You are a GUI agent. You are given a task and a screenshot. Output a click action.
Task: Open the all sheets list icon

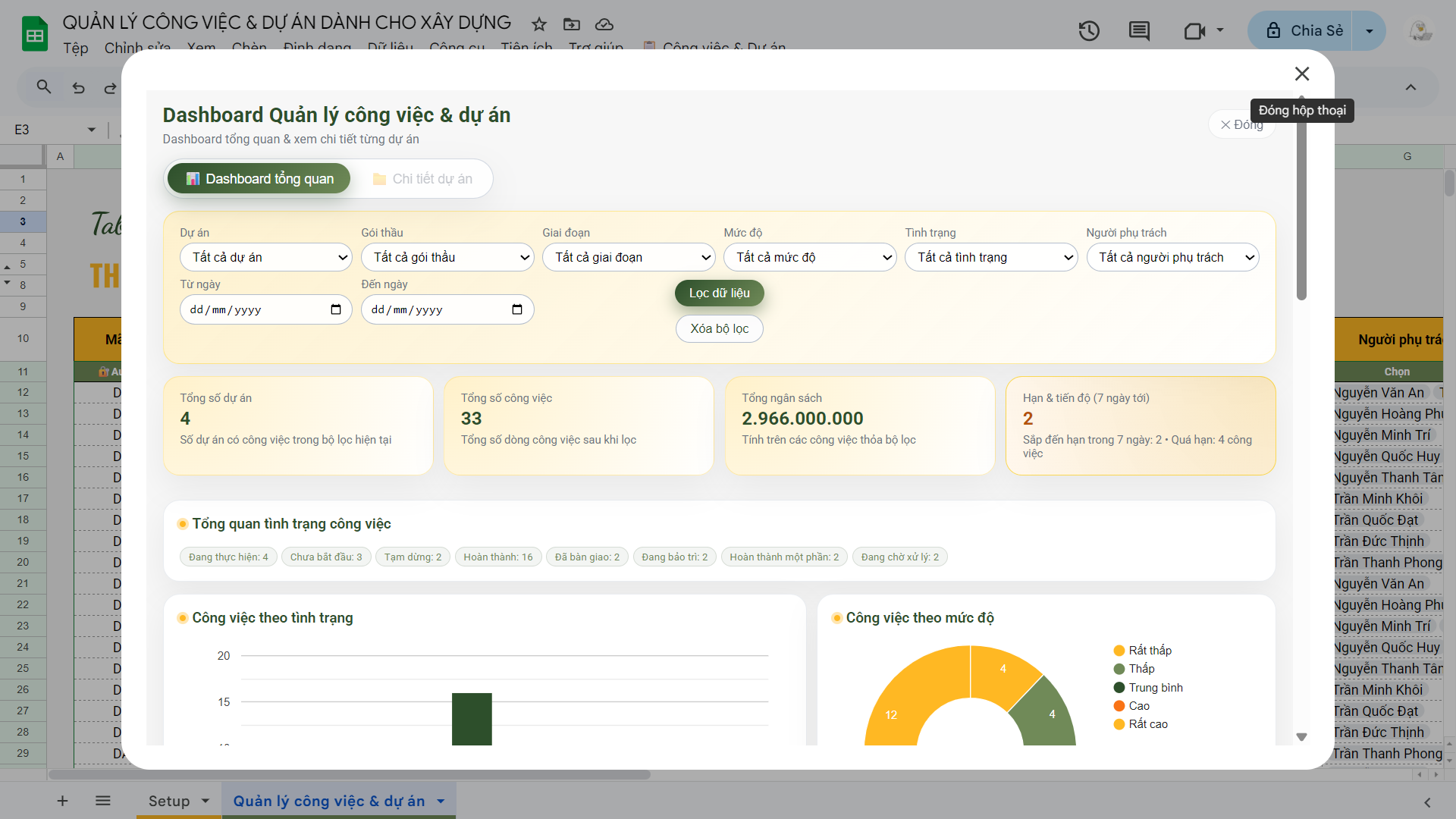coord(103,801)
